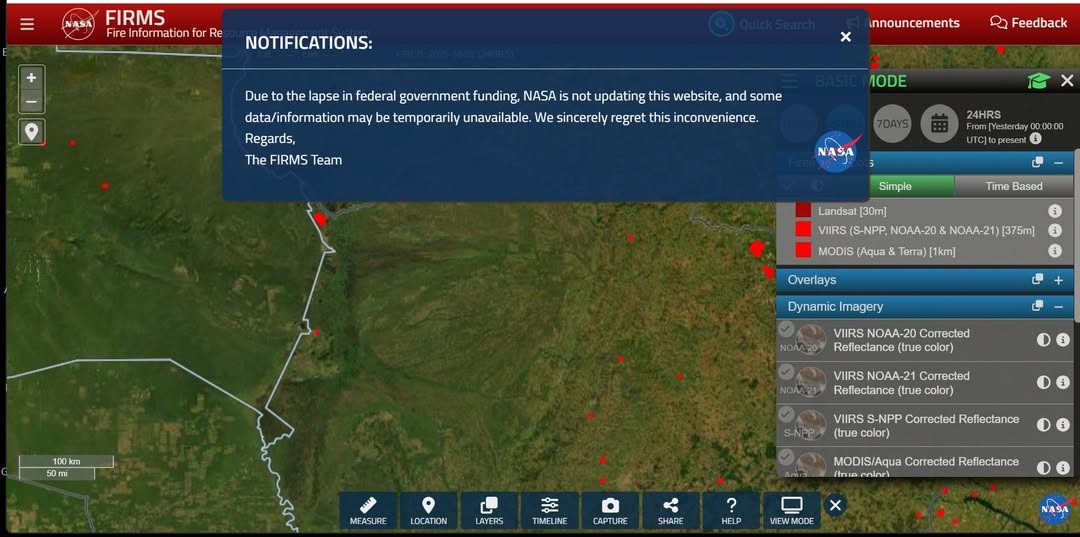Enable VIIRS NOAA-21 Corrected Reflectance layer
The image size is (1080, 537).
(787, 373)
